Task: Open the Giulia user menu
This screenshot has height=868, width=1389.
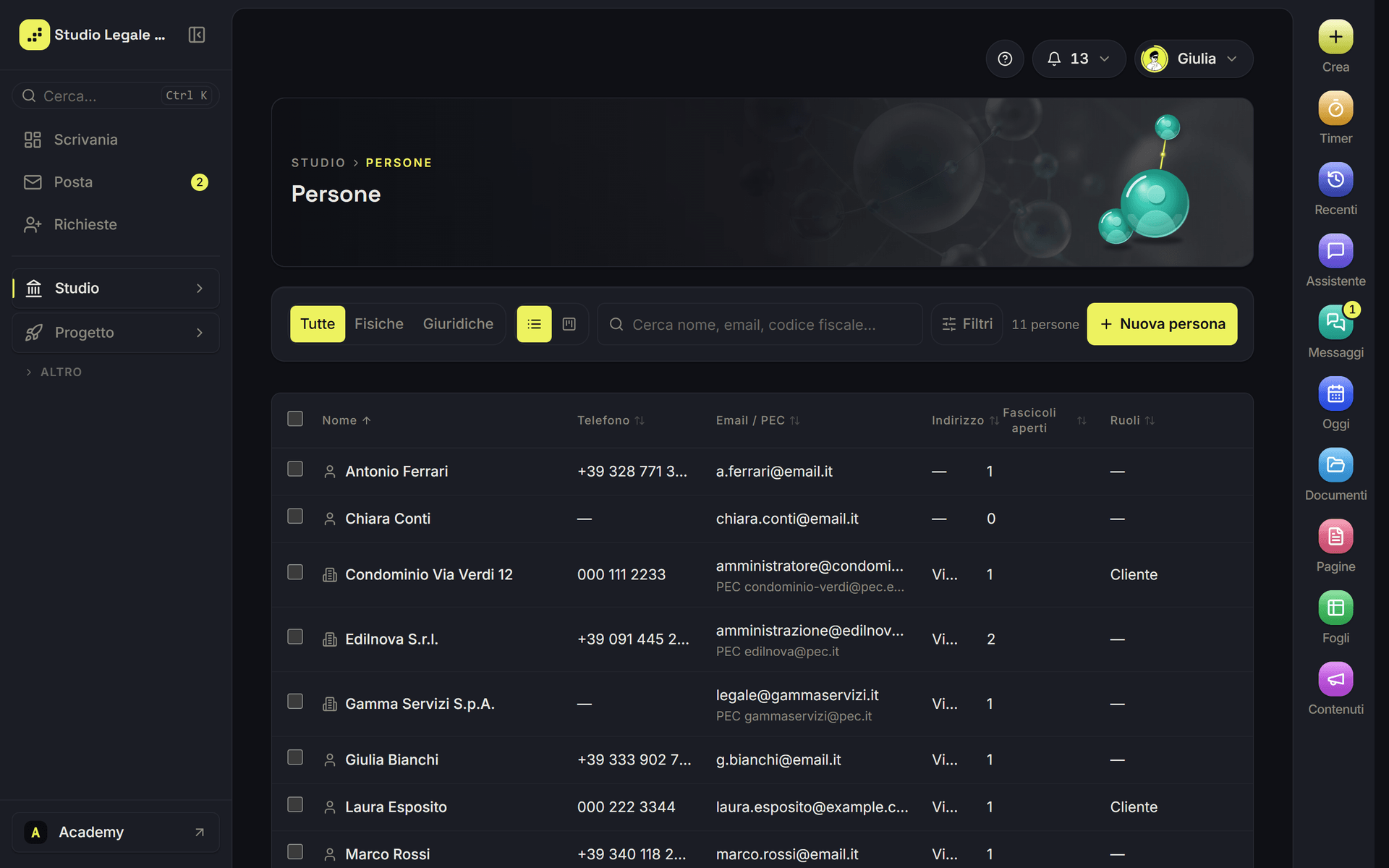Action: pyautogui.click(x=1194, y=59)
